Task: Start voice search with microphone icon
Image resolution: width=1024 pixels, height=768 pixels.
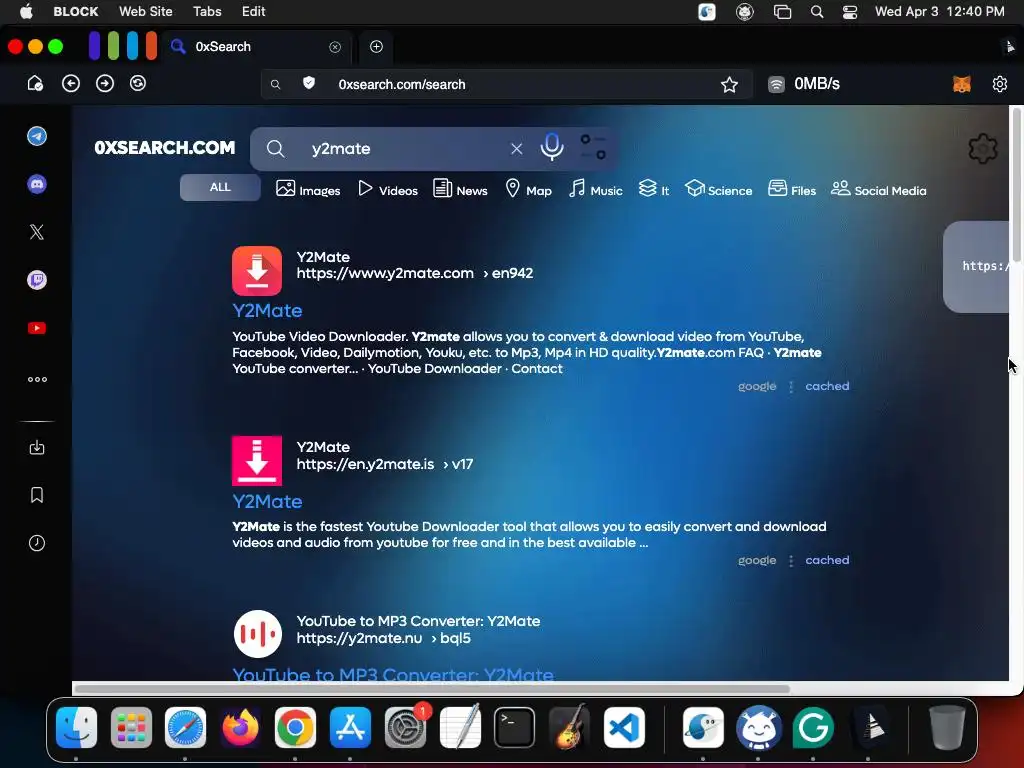Action: point(552,147)
